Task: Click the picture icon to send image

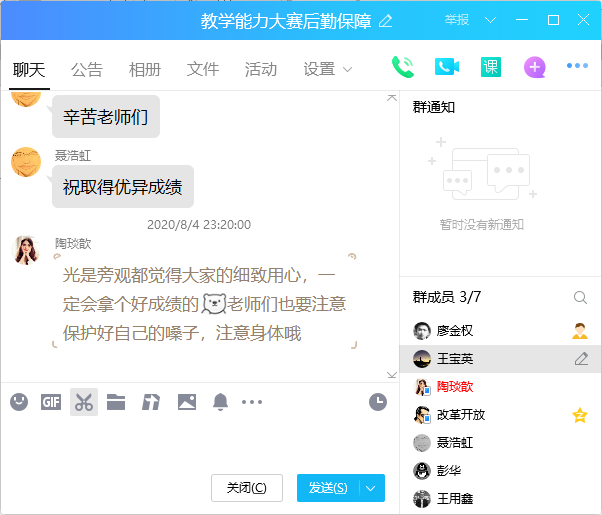Action: coord(186,402)
